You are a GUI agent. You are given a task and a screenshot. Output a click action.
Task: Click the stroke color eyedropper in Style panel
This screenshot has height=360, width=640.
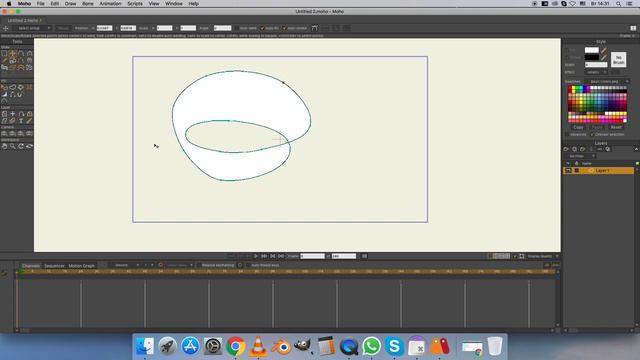(x=604, y=58)
